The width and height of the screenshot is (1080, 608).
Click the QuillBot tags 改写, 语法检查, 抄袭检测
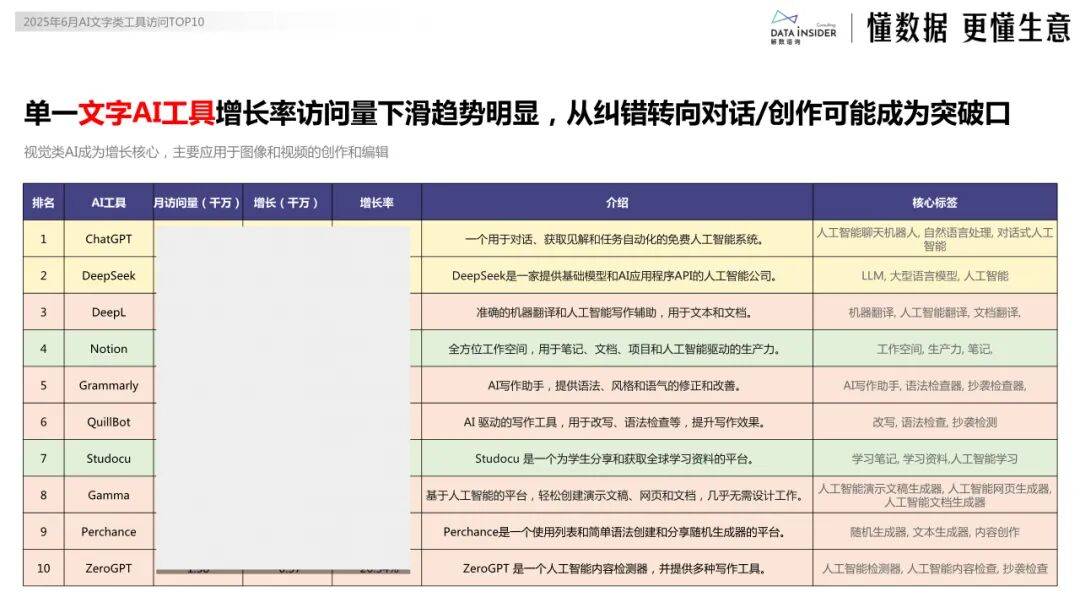[935, 422]
